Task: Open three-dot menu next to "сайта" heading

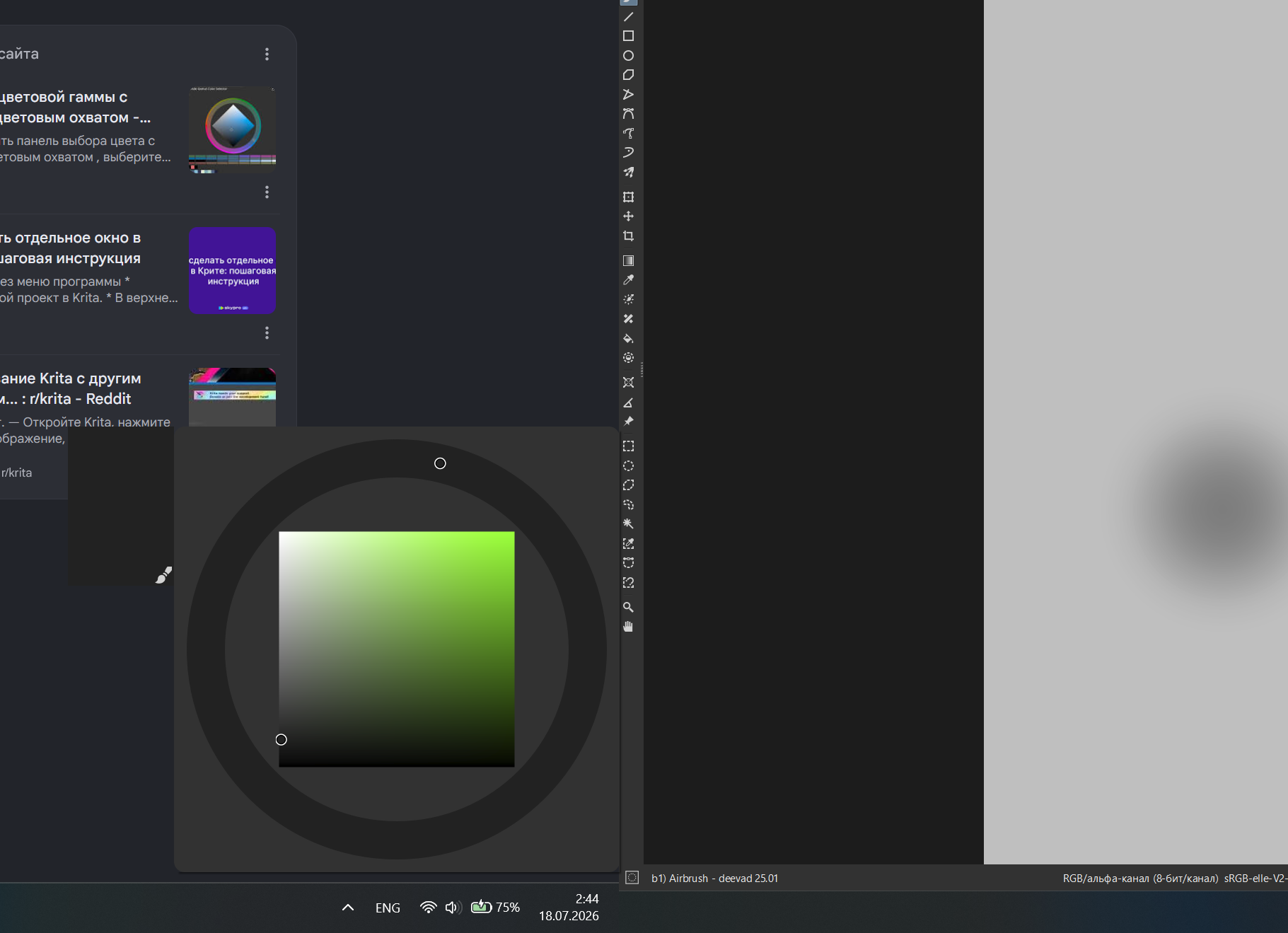Action: point(267,54)
